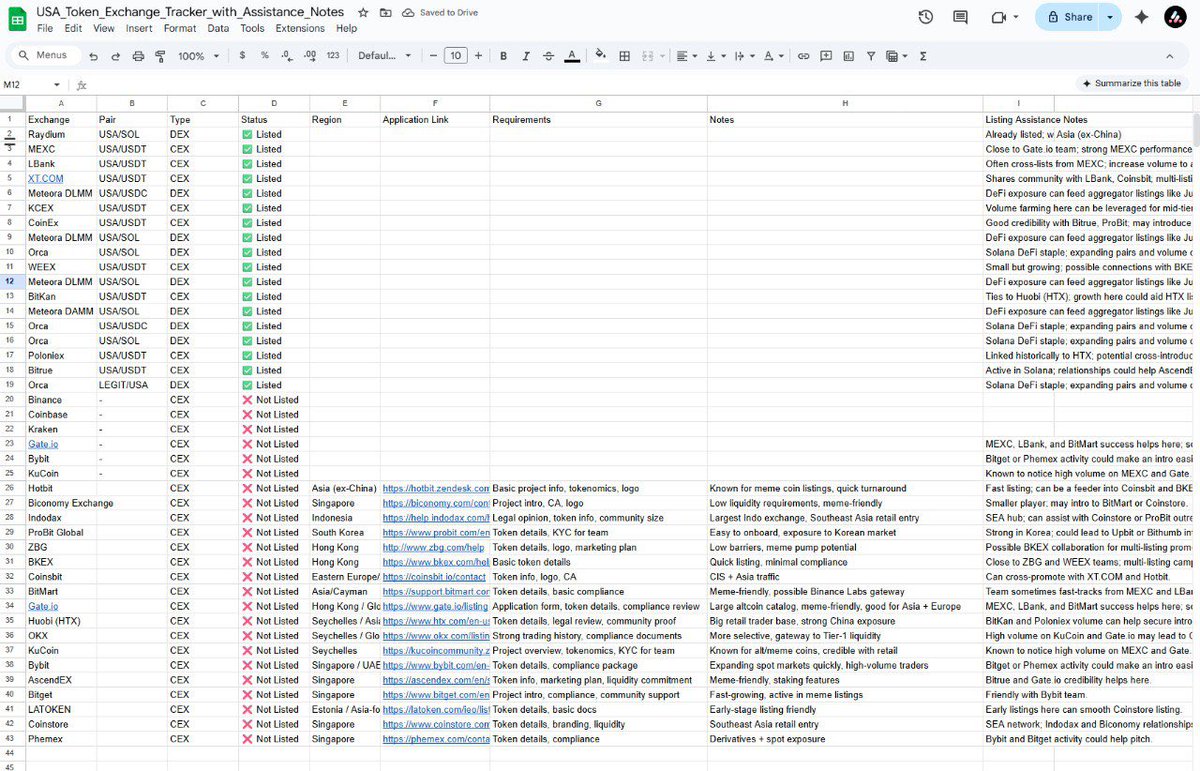This screenshot has height=771, width=1200.
Task: Open the name box dropdown arrow next to M12
Action: point(56,85)
